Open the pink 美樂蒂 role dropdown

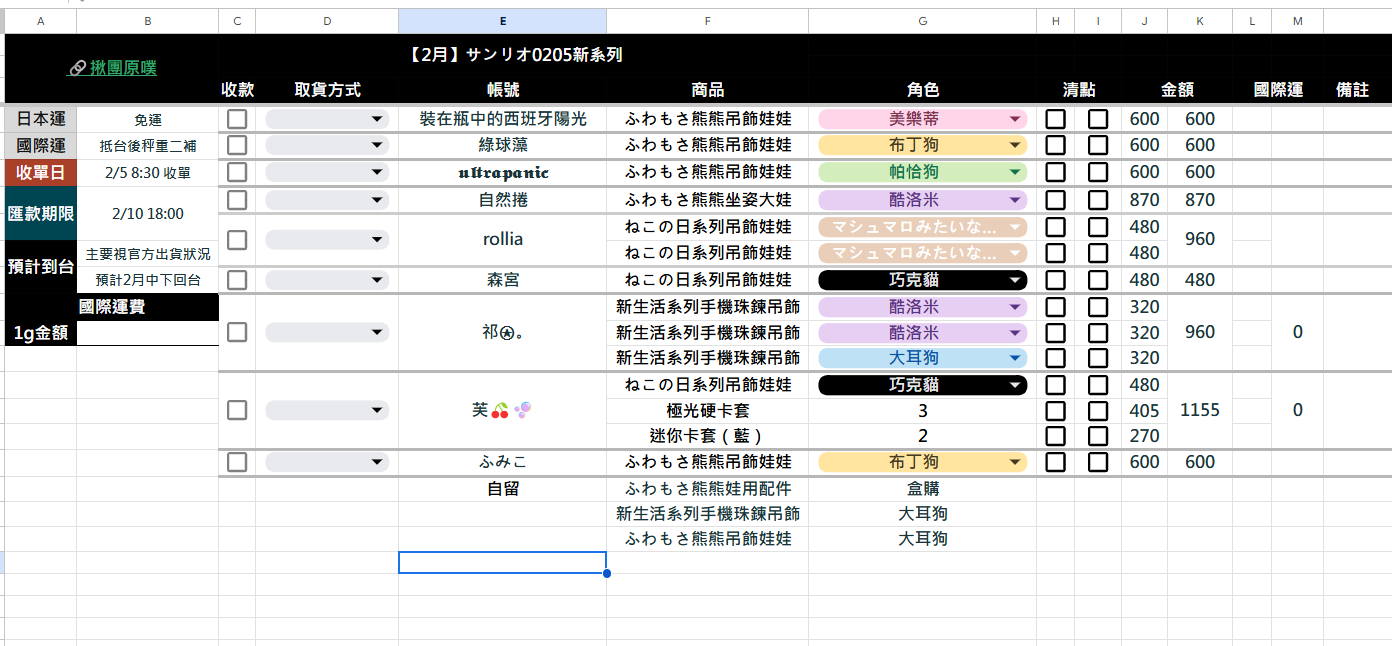pyautogui.click(x=922, y=119)
